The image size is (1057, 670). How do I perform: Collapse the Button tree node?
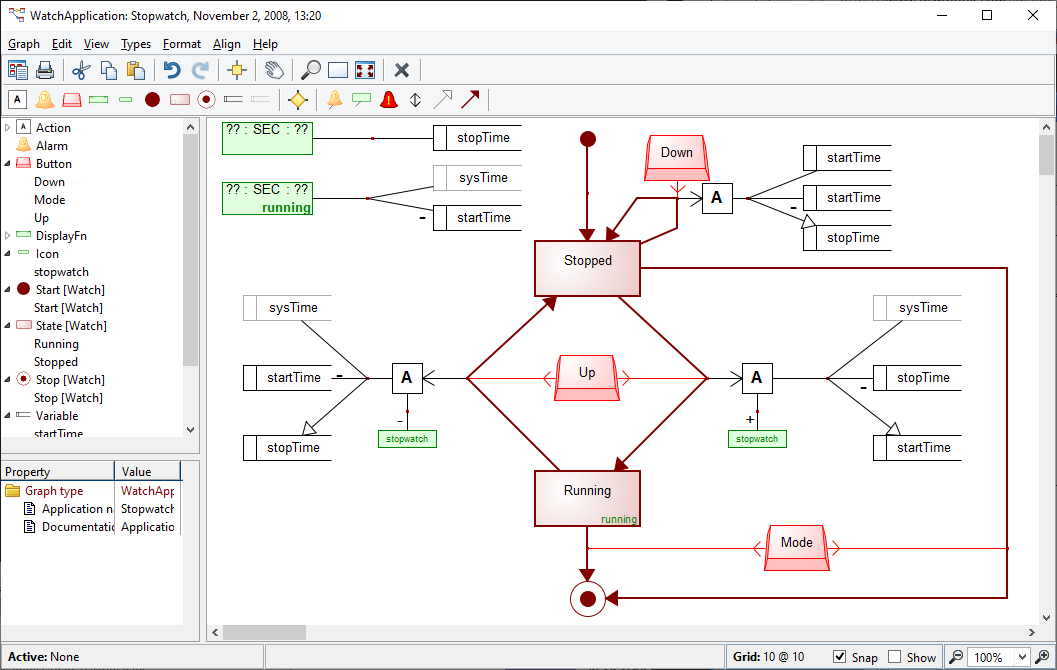pos(8,163)
